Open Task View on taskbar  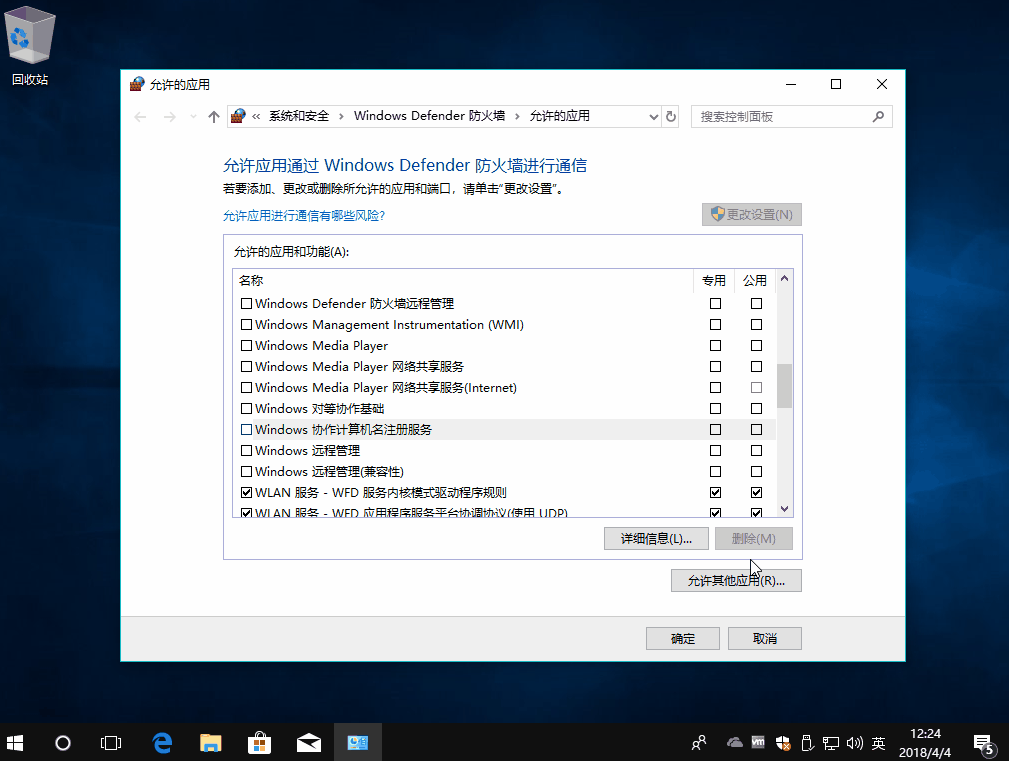tap(111, 743)
